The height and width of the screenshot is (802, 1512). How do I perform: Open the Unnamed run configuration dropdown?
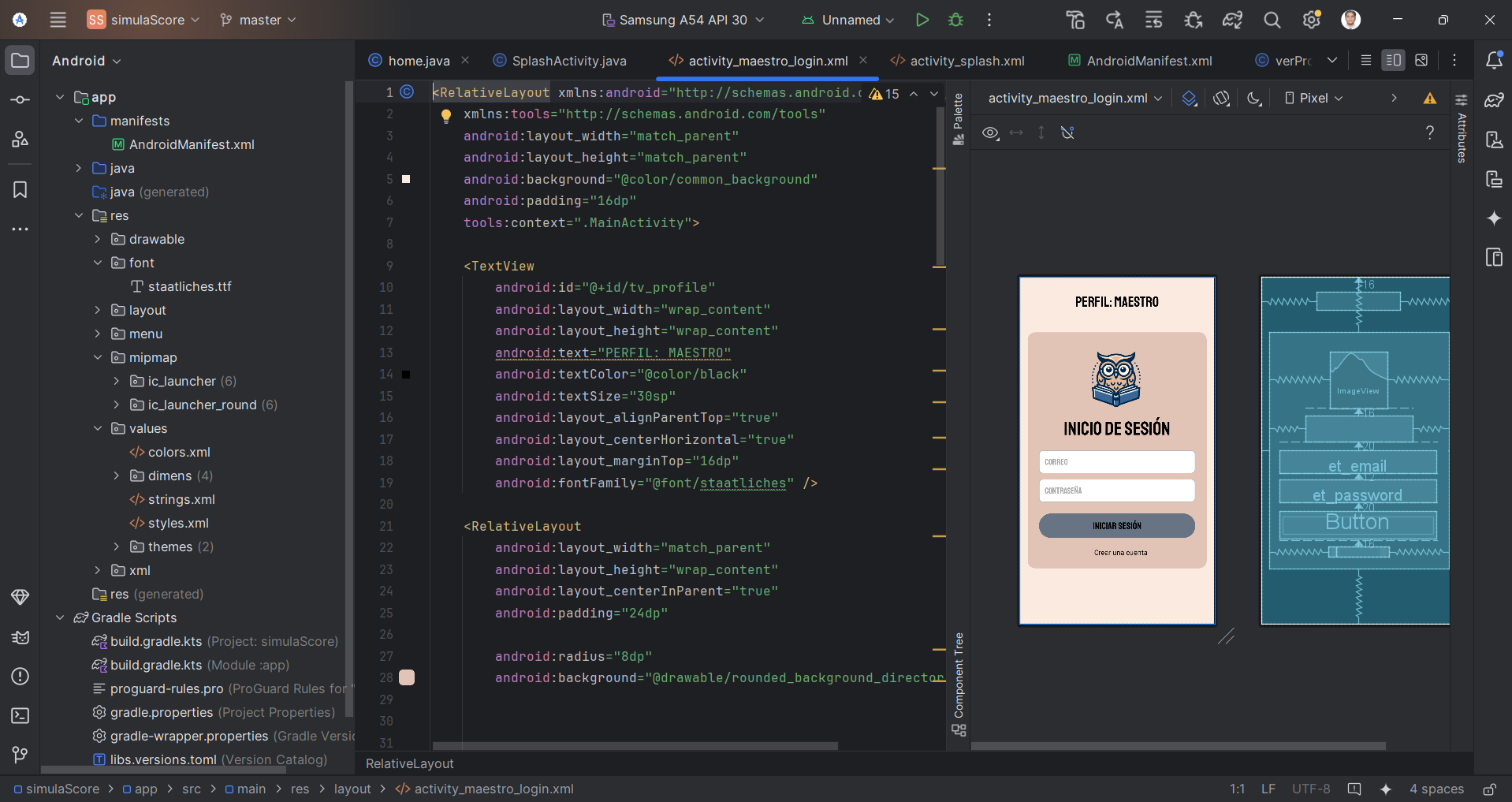coord(848,20)
